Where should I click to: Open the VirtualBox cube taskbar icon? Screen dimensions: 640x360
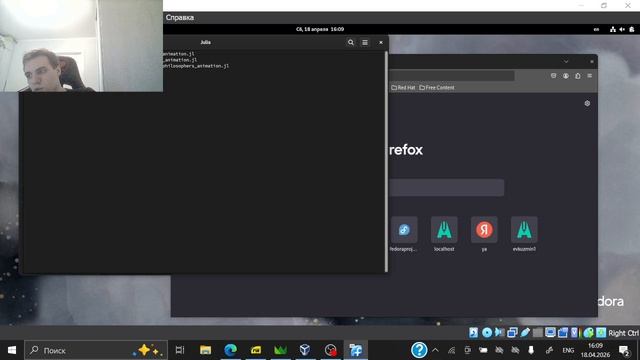305,350
